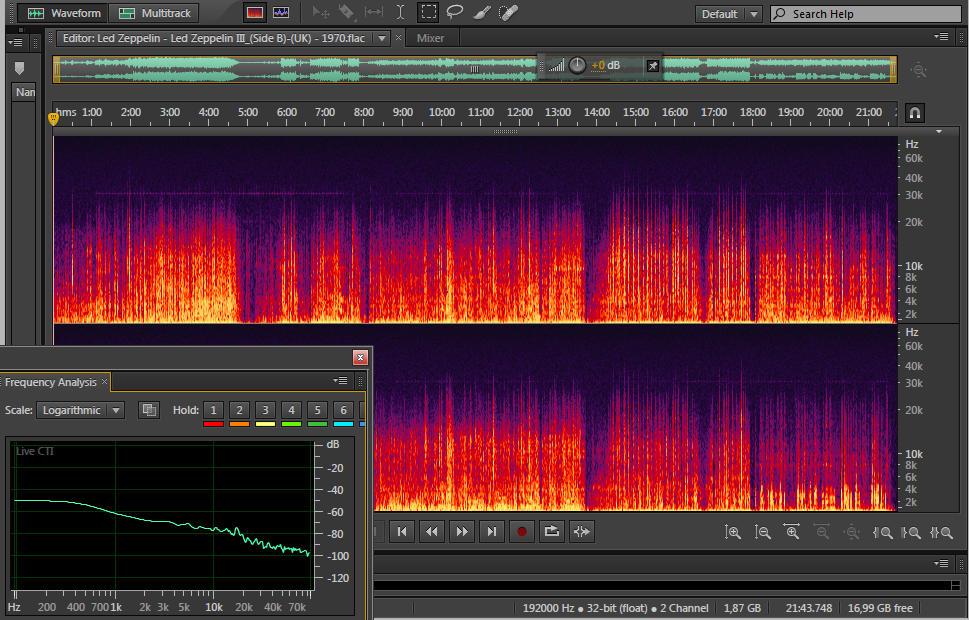Open Frequency Analysis panel options menu

(340, 381)
